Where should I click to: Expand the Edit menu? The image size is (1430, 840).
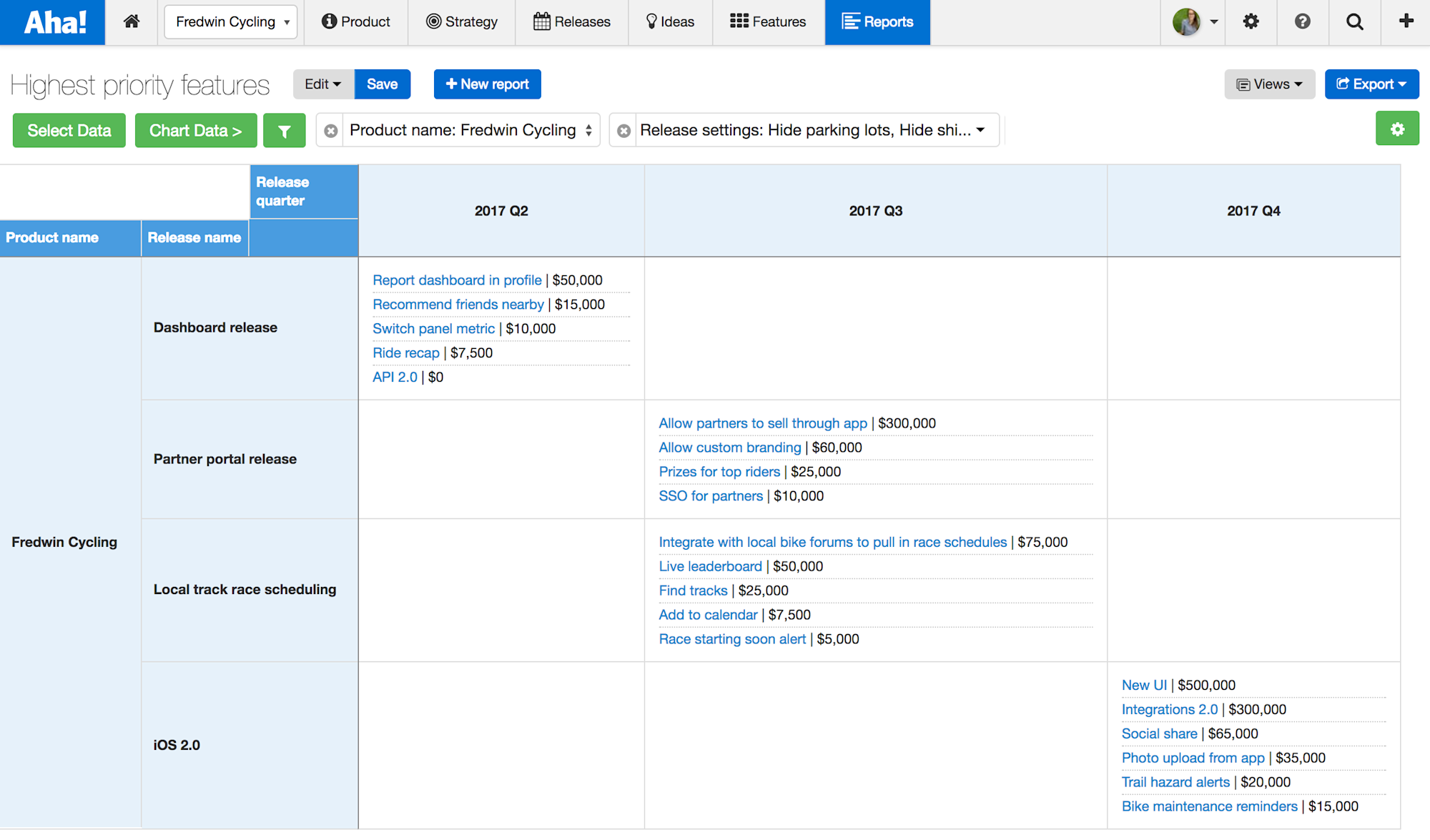(x=322, y=84)
